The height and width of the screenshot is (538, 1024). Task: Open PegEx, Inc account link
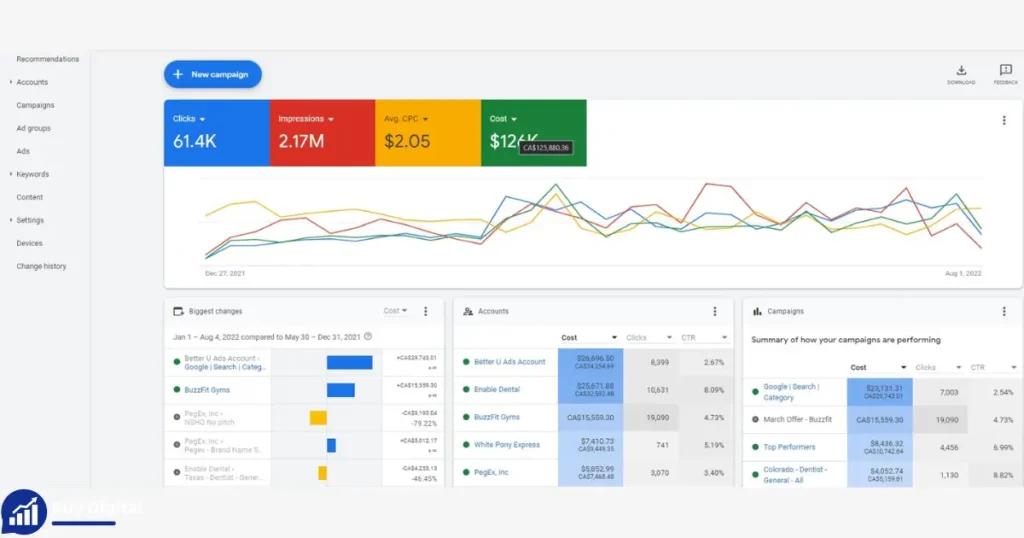pos(491,472)
